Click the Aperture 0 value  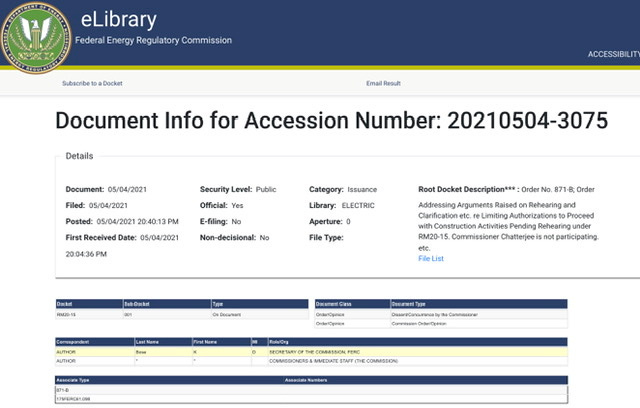[x=348, y=222]
